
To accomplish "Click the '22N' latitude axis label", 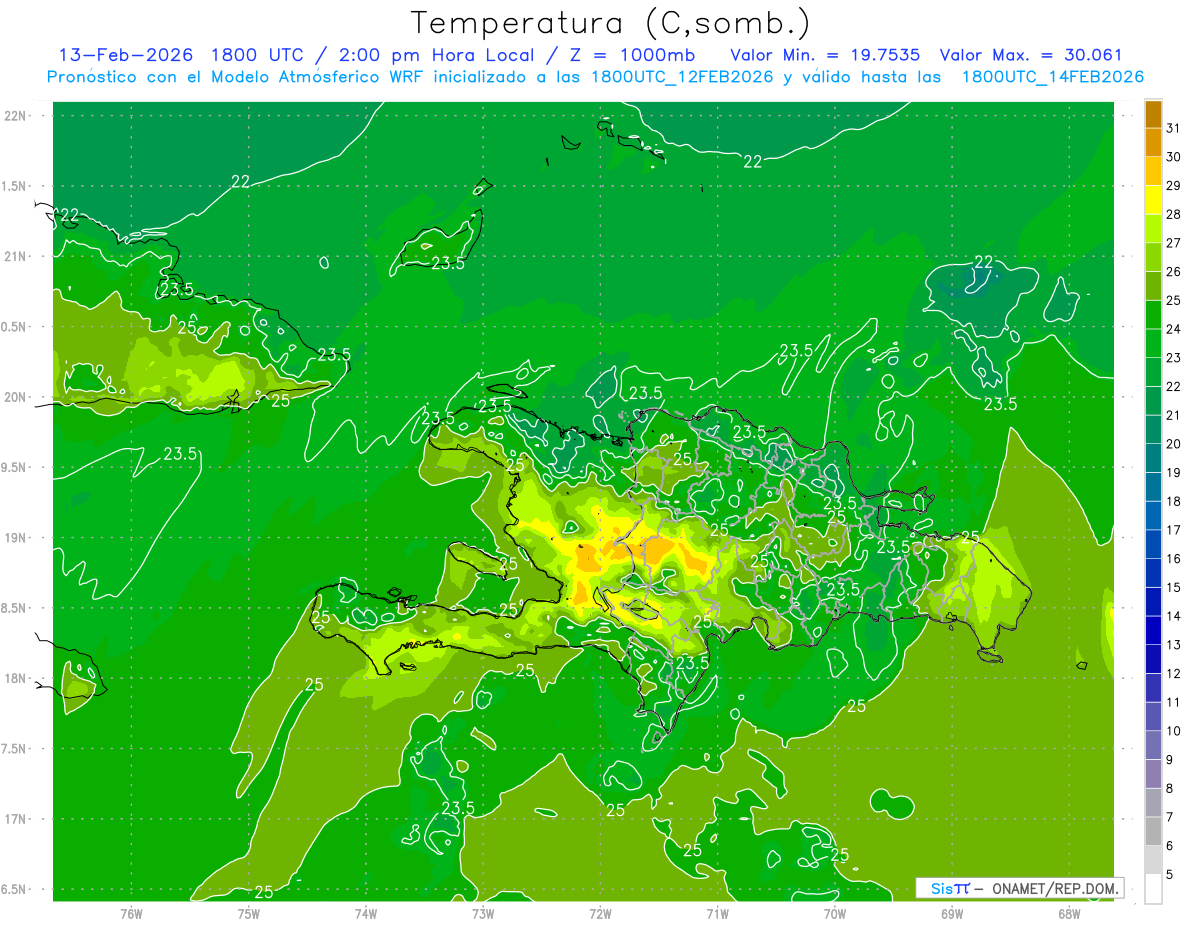I will [16, 115].
